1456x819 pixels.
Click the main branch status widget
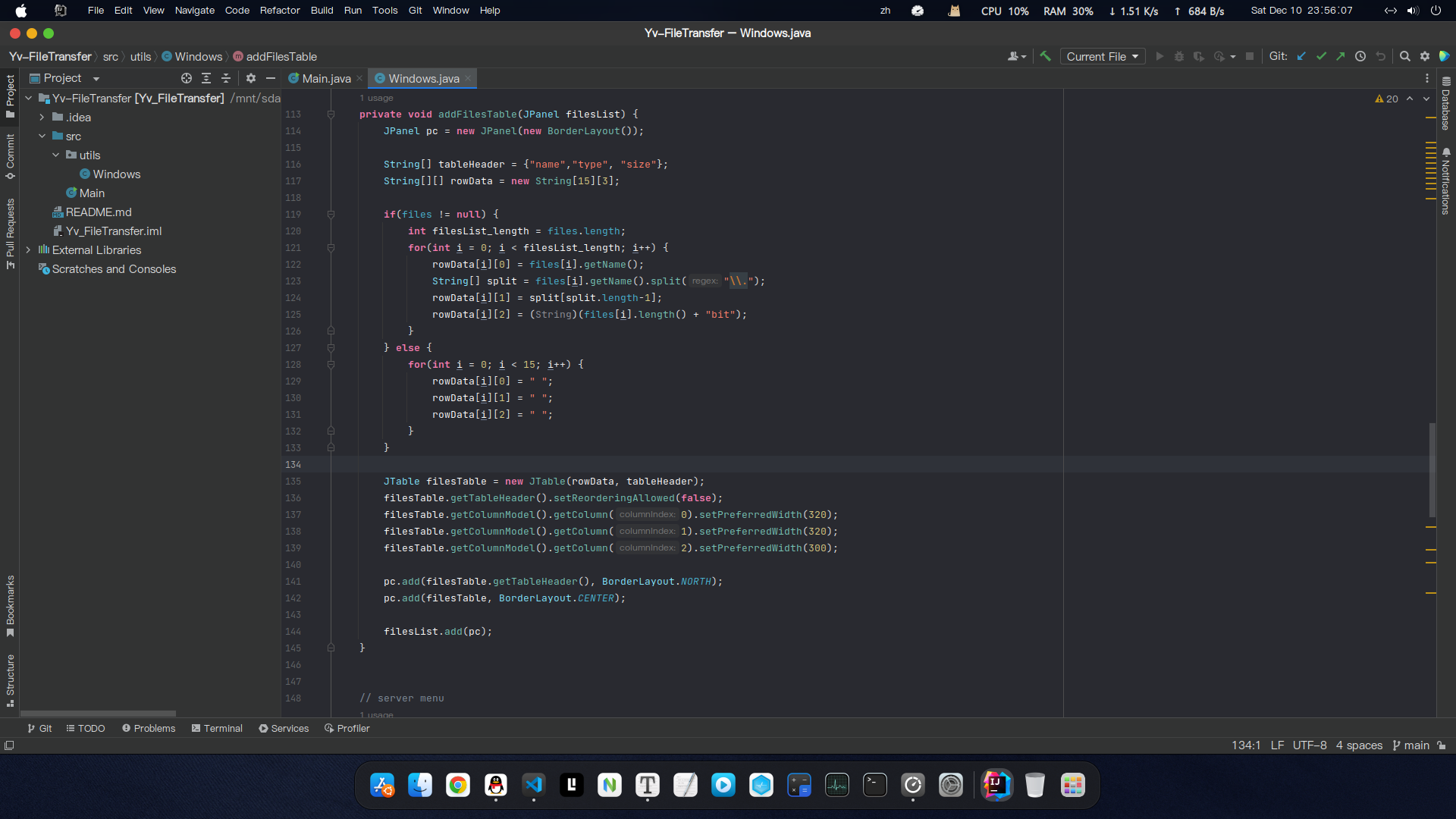pyautogui.click(x=1411, y=745)
